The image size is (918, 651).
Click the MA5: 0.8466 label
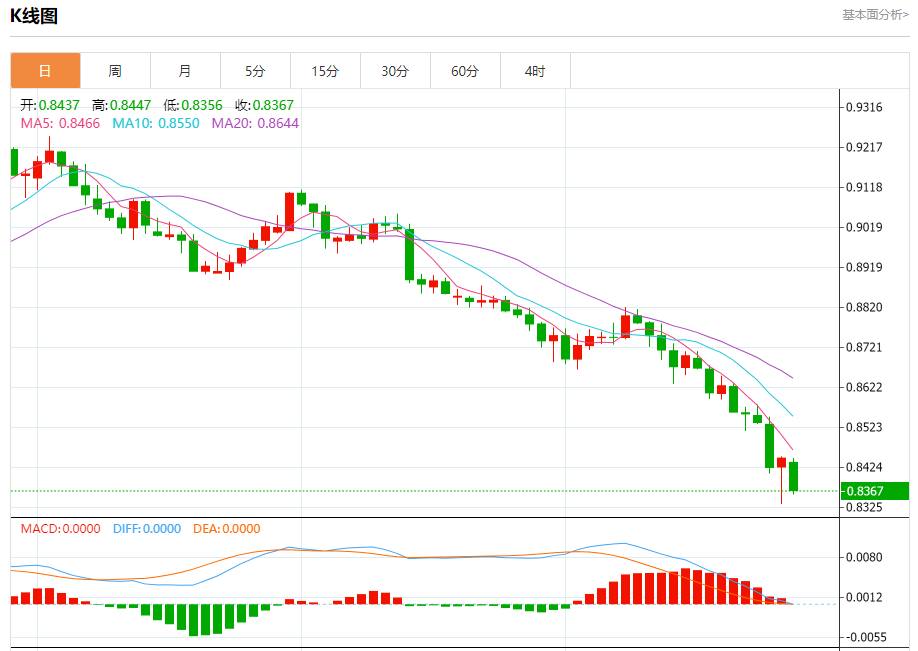pyautogui.click(x=60, y=124)
